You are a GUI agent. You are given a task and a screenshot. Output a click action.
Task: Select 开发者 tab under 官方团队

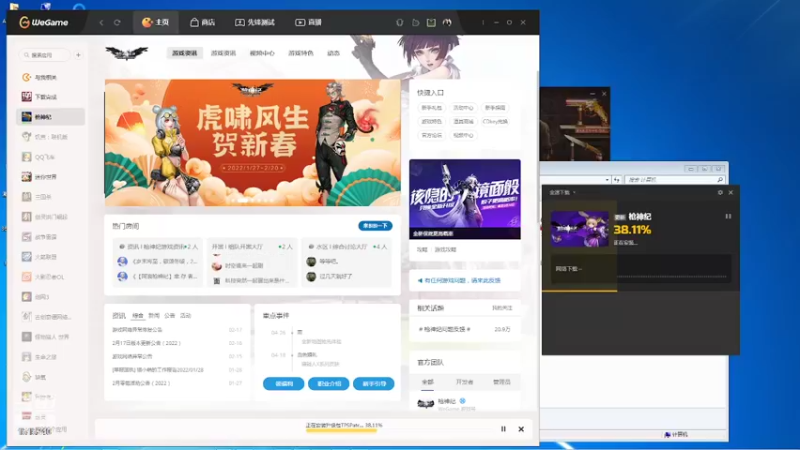[x=464, y=382]
